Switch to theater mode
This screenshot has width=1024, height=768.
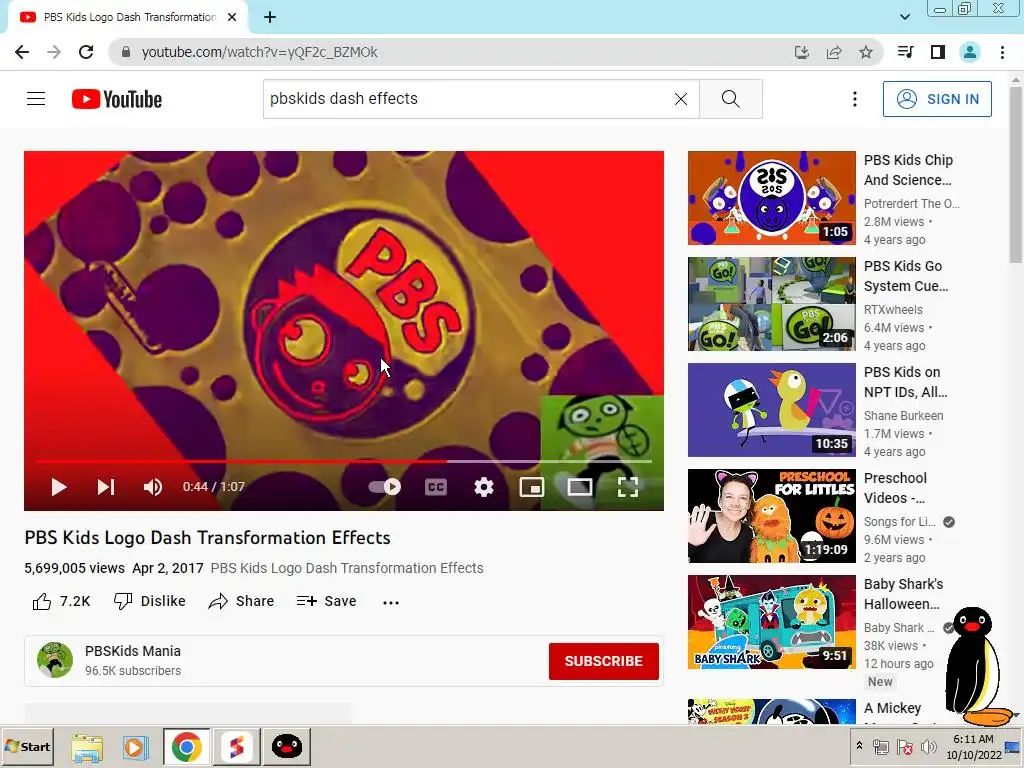coord(579,487)
